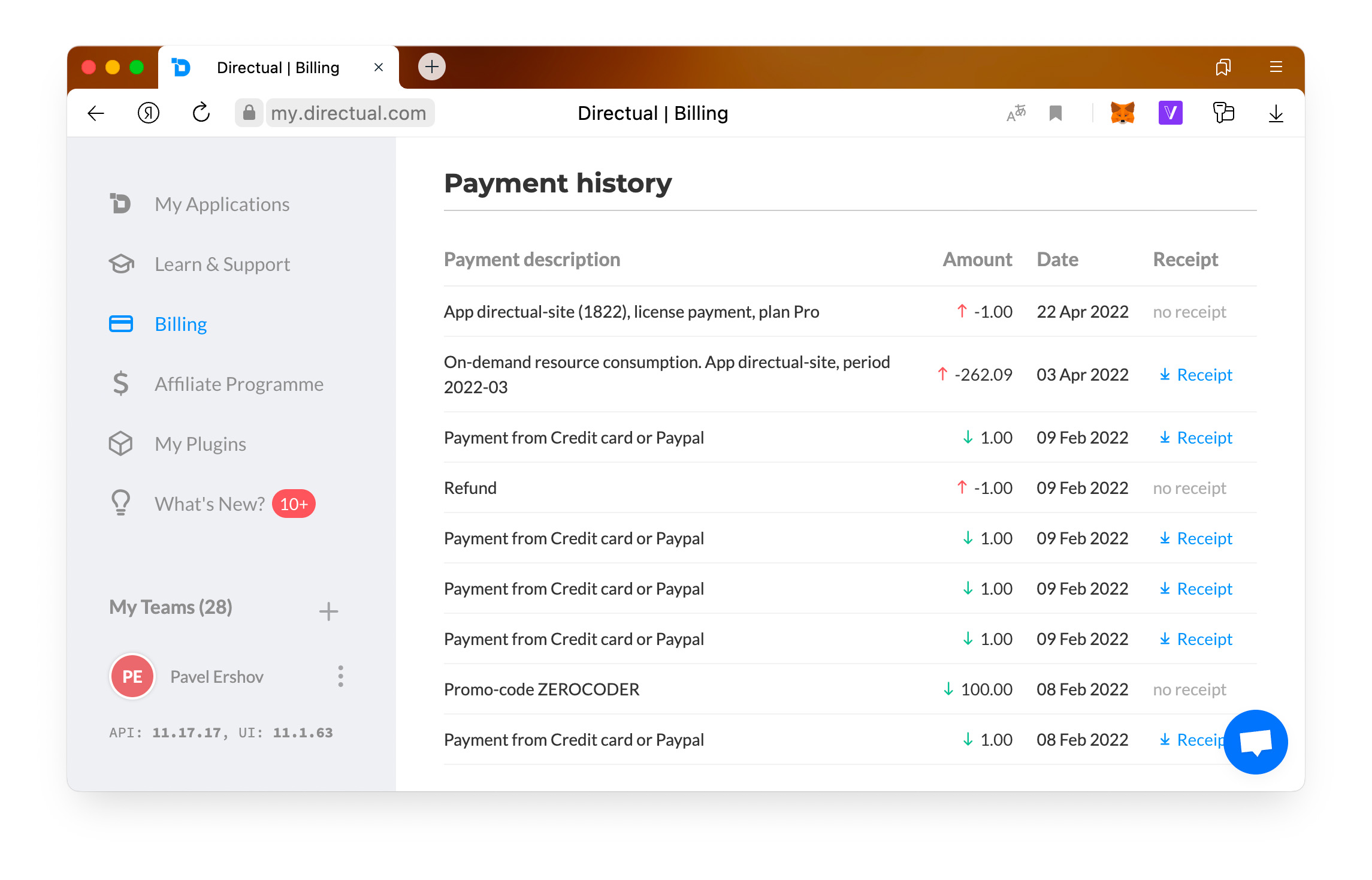Open a new browser tab

(431, 67)
